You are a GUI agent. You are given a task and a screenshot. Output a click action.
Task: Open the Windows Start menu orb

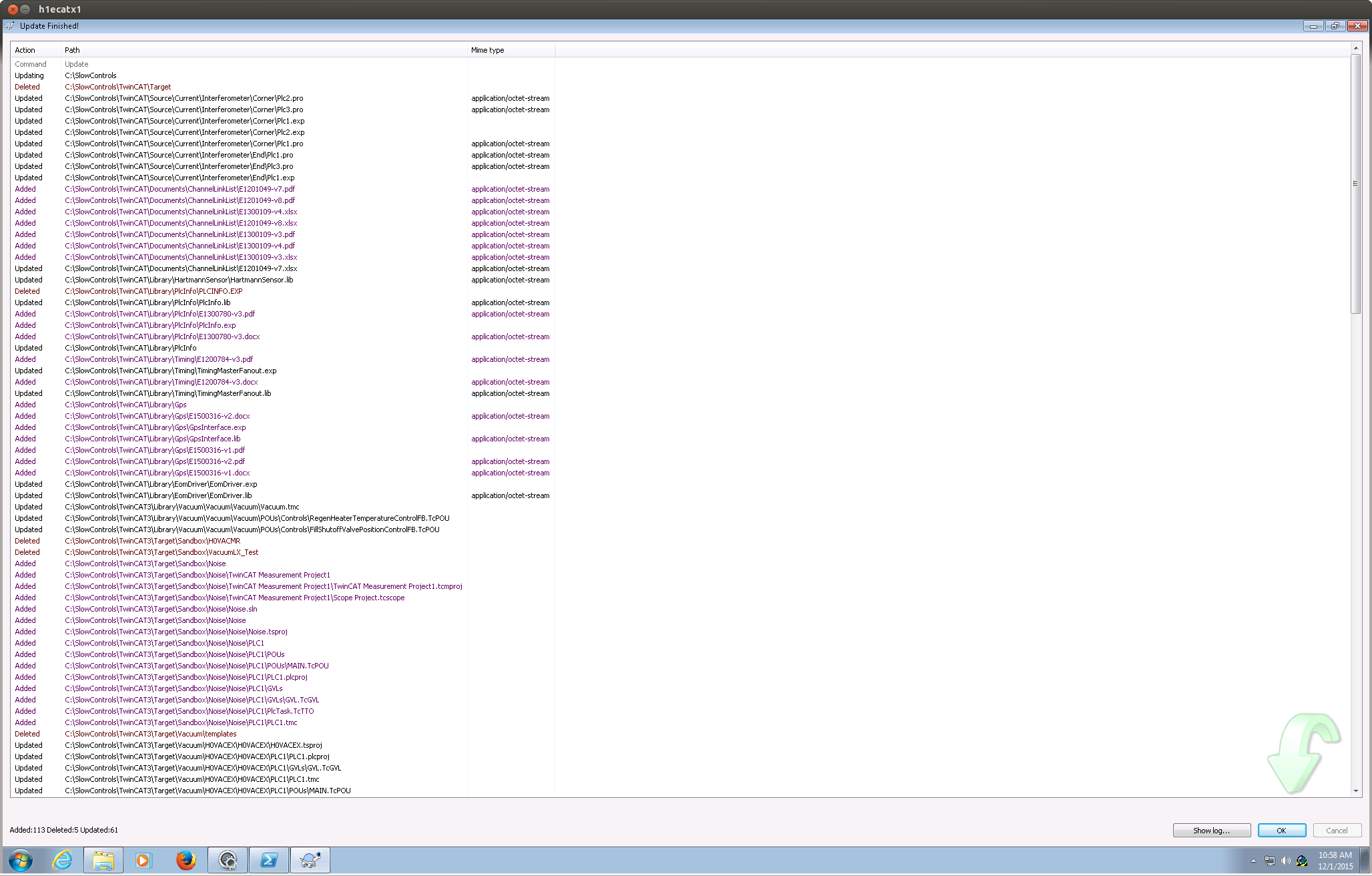coord(20,861)
